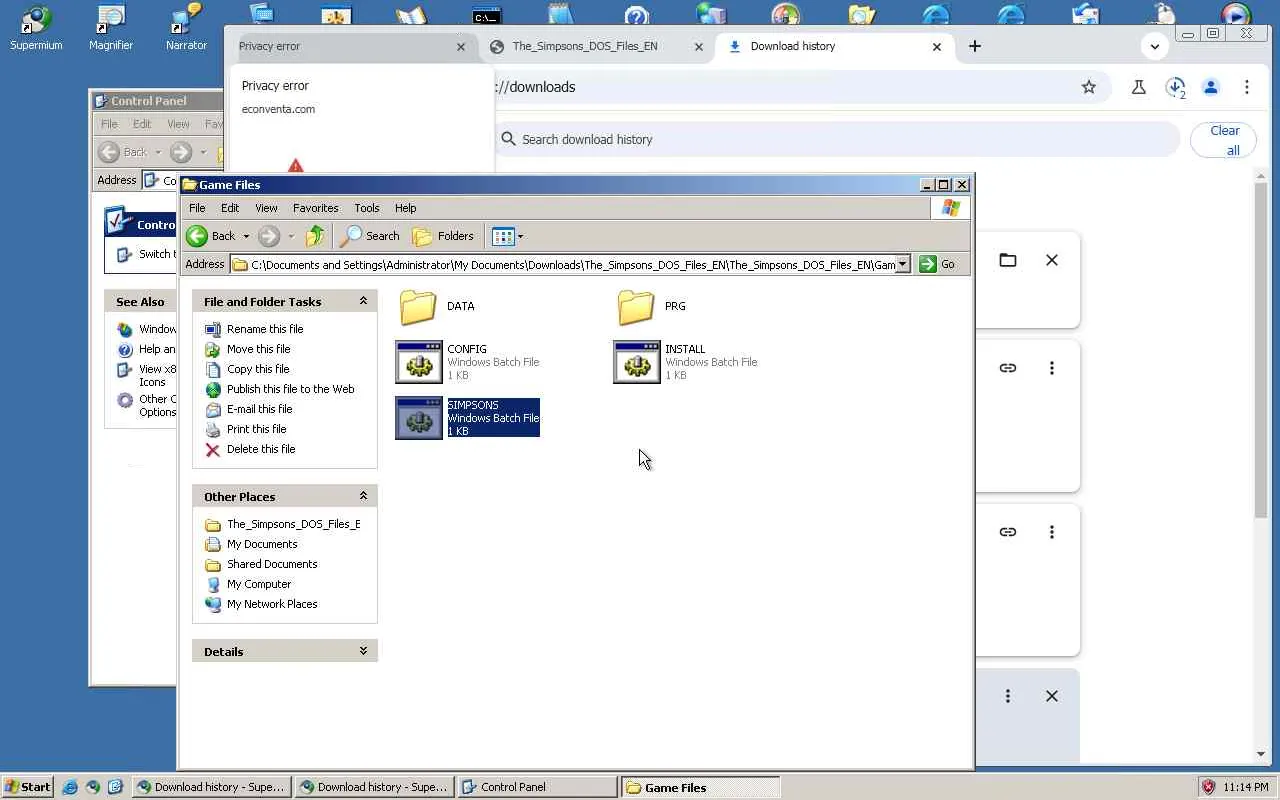The width and height of the screenshot is (1280, 800).
Task: Select the SIMPSONS batch file icon
Action: pos(419,418)
